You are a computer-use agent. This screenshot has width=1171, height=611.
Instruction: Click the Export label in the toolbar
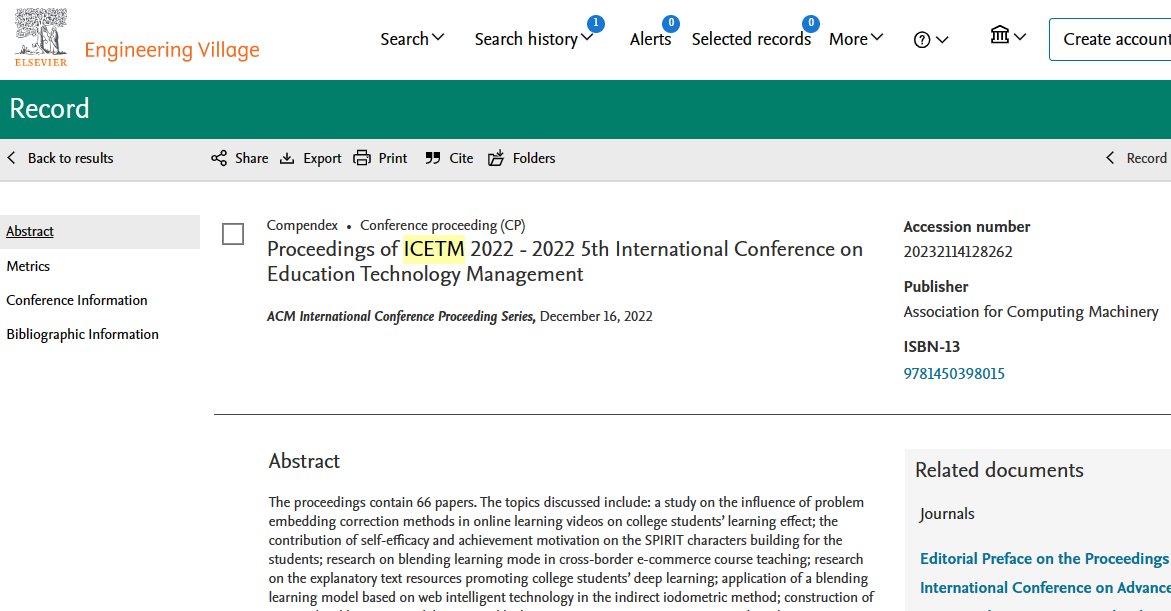[322, 159]
